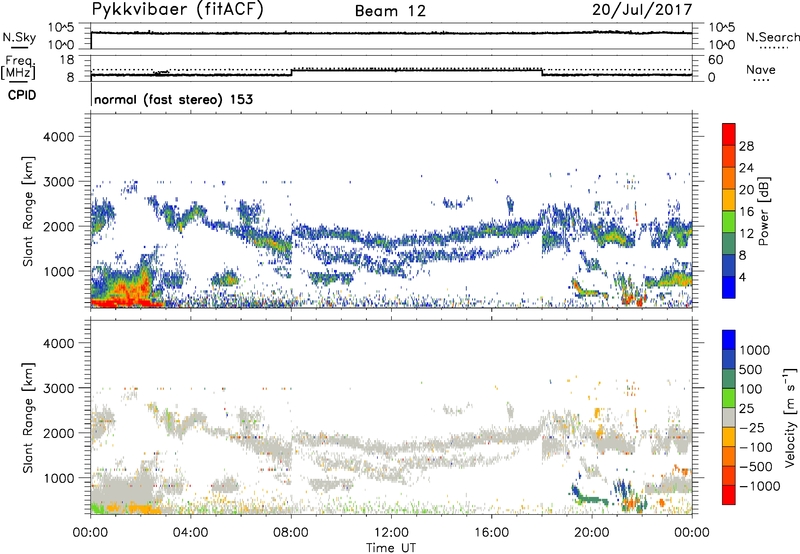This screenshot has height=554, width=800.
Task: Click the '60' Nave axis value
Action: (716, 60)
